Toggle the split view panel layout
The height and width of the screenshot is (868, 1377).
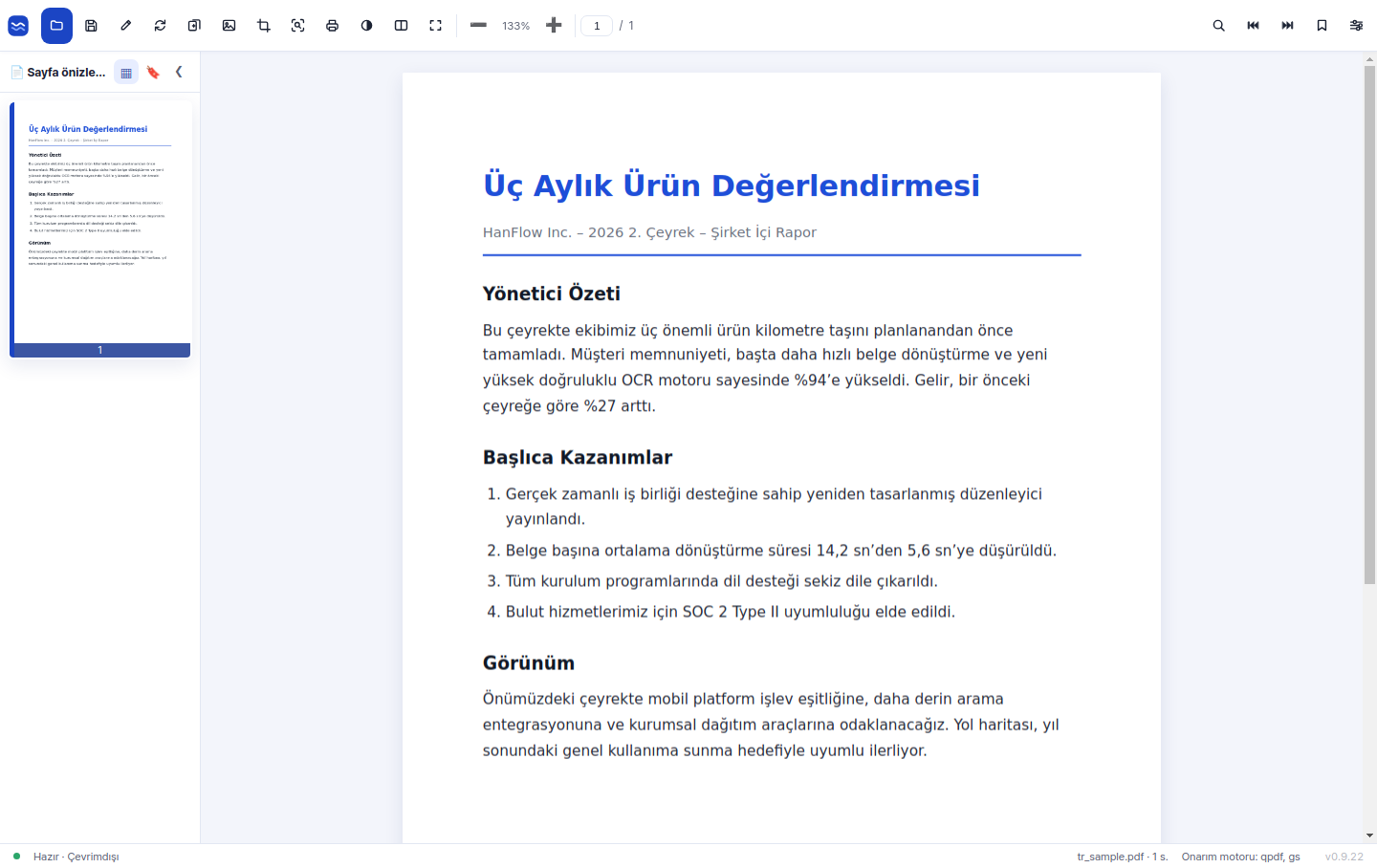[x=401, y=26]
